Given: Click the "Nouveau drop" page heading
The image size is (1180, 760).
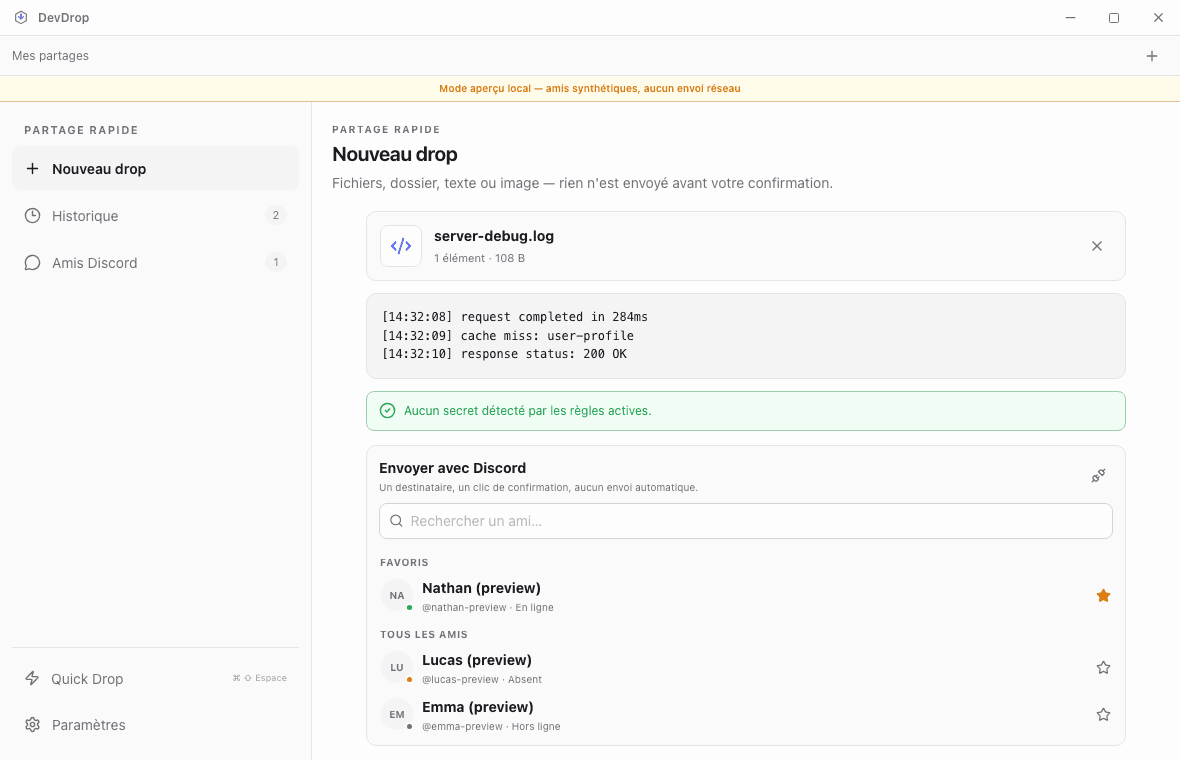Looking at the screenshot, I should click(x=395, y=154).
